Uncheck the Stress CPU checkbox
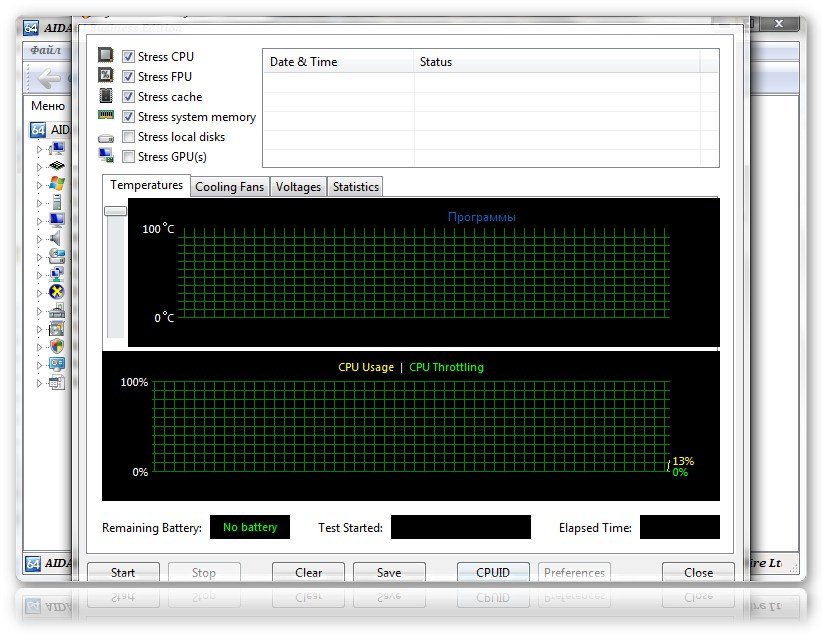The image size is (822, 637). 128,56
